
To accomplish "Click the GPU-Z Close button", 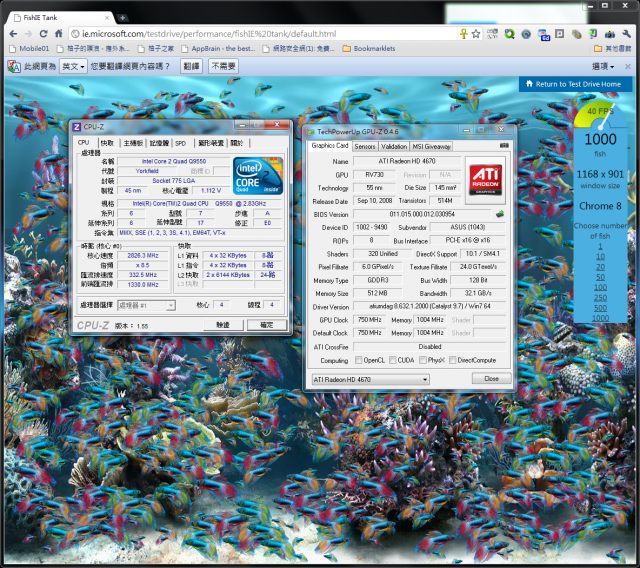I will click(491, 379).
